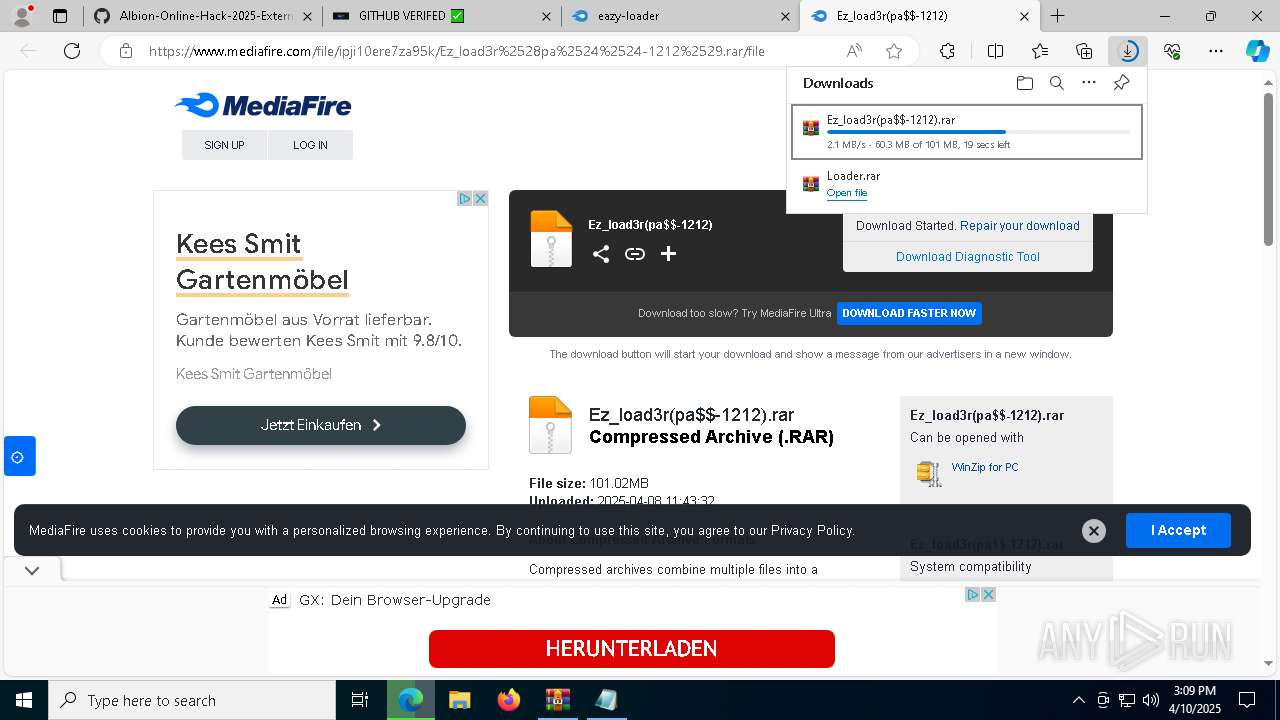Open the notification center
The image size is (1280, 720).
1247,700
